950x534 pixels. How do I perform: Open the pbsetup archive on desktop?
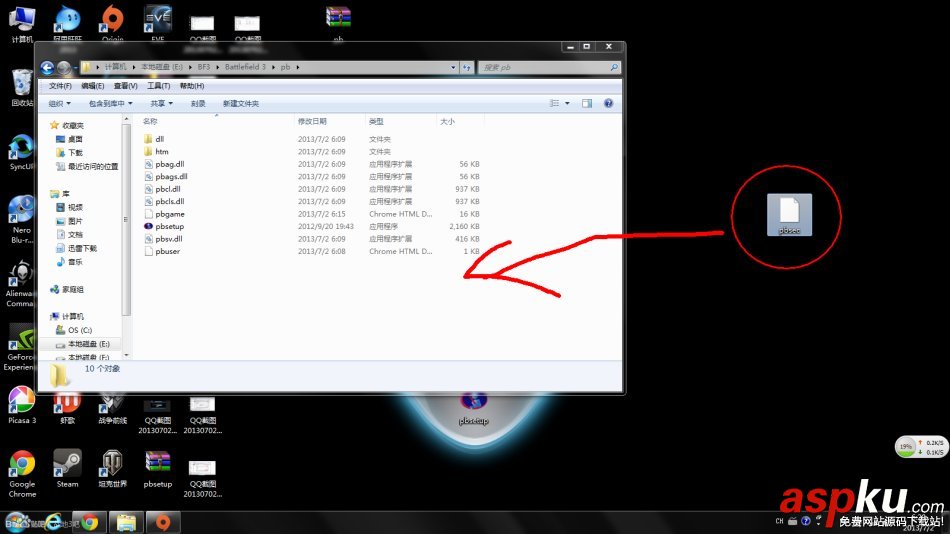click(158, 469)
